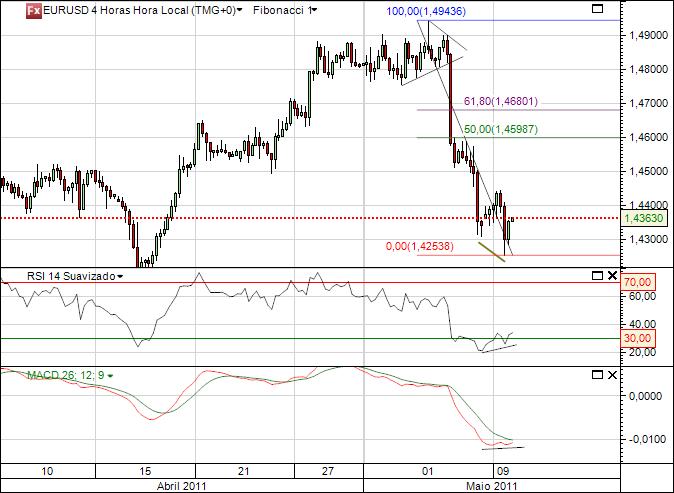Click date label 01 on time axis
674x493 pixels.
click(427, 472)
